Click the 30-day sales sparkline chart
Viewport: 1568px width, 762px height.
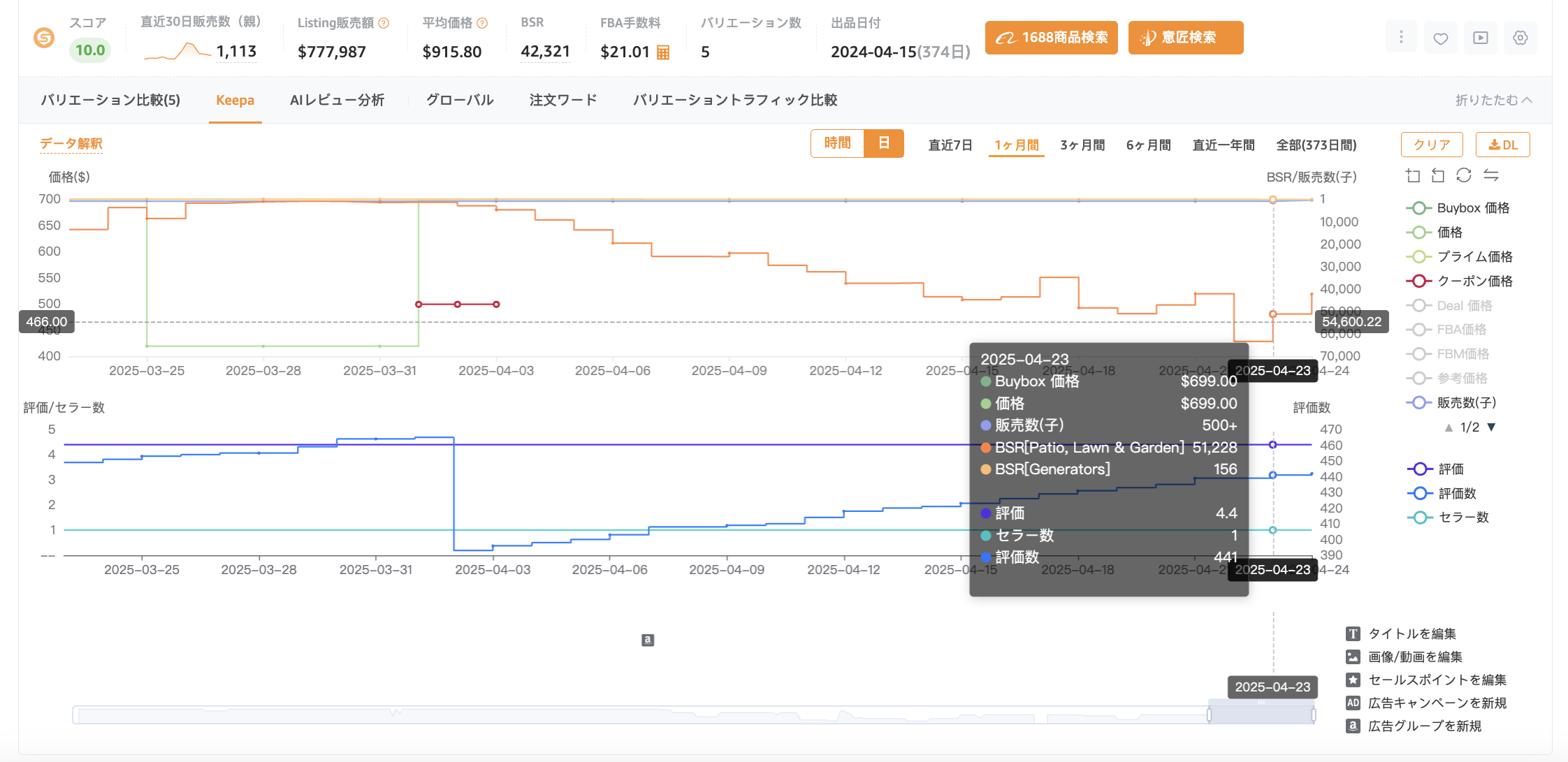[177, 52]
